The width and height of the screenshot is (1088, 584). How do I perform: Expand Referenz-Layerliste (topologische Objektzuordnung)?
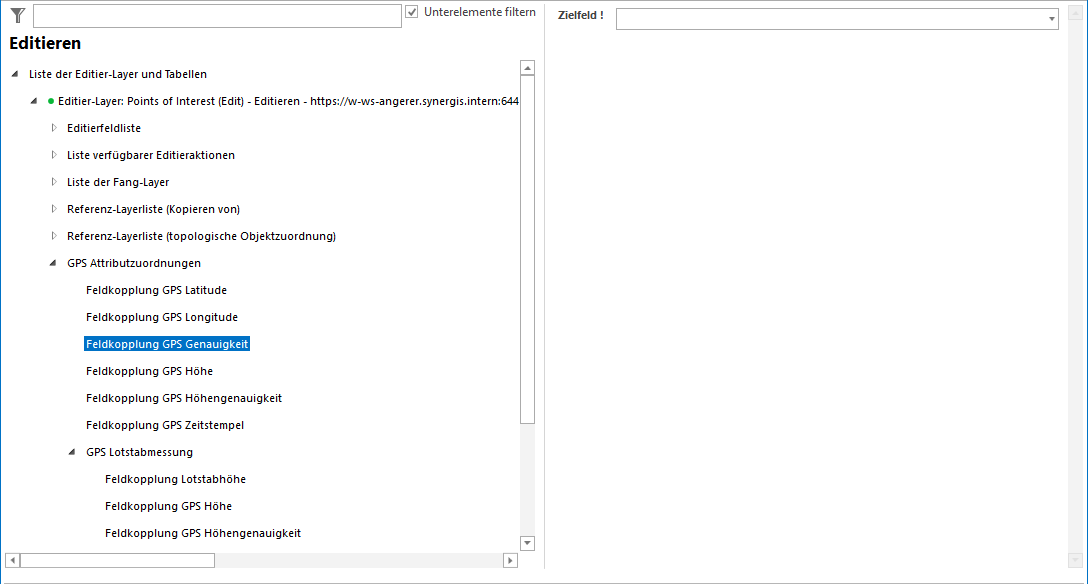(x=54, y=236)
